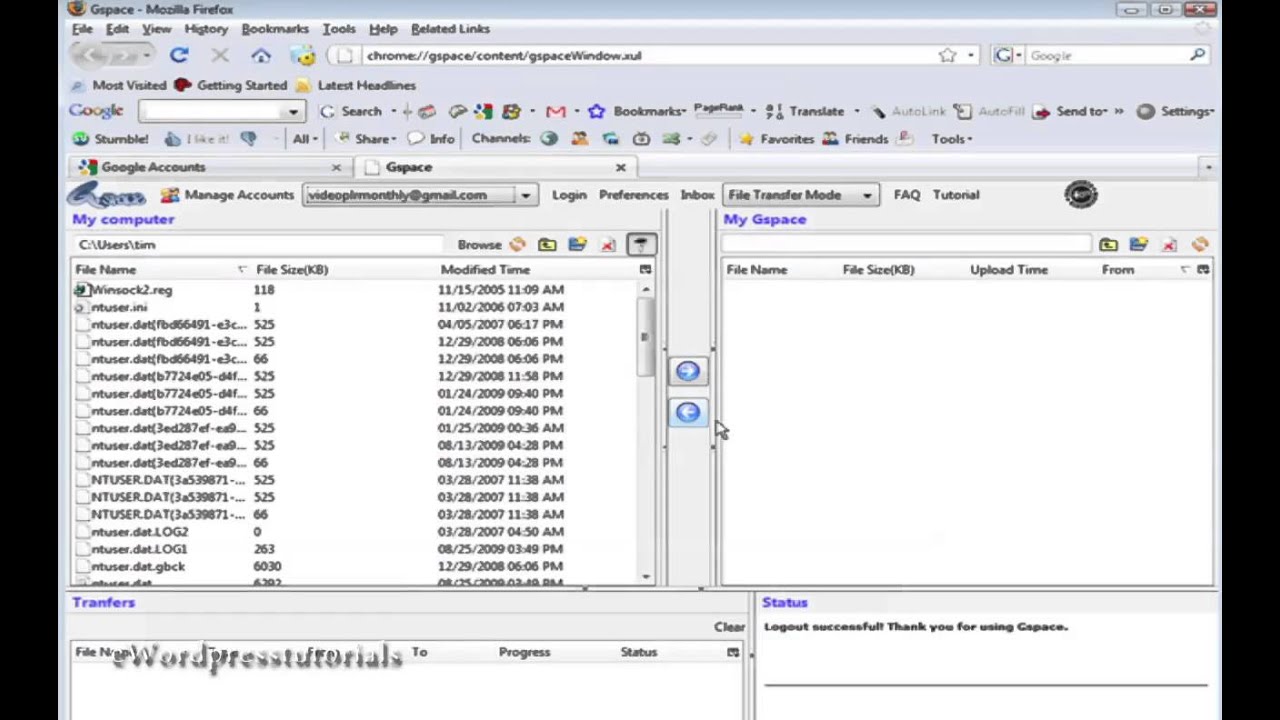Open the History menu
Image resolution: width=1280 pixels, height=720 pixels.
pos(206,29)
